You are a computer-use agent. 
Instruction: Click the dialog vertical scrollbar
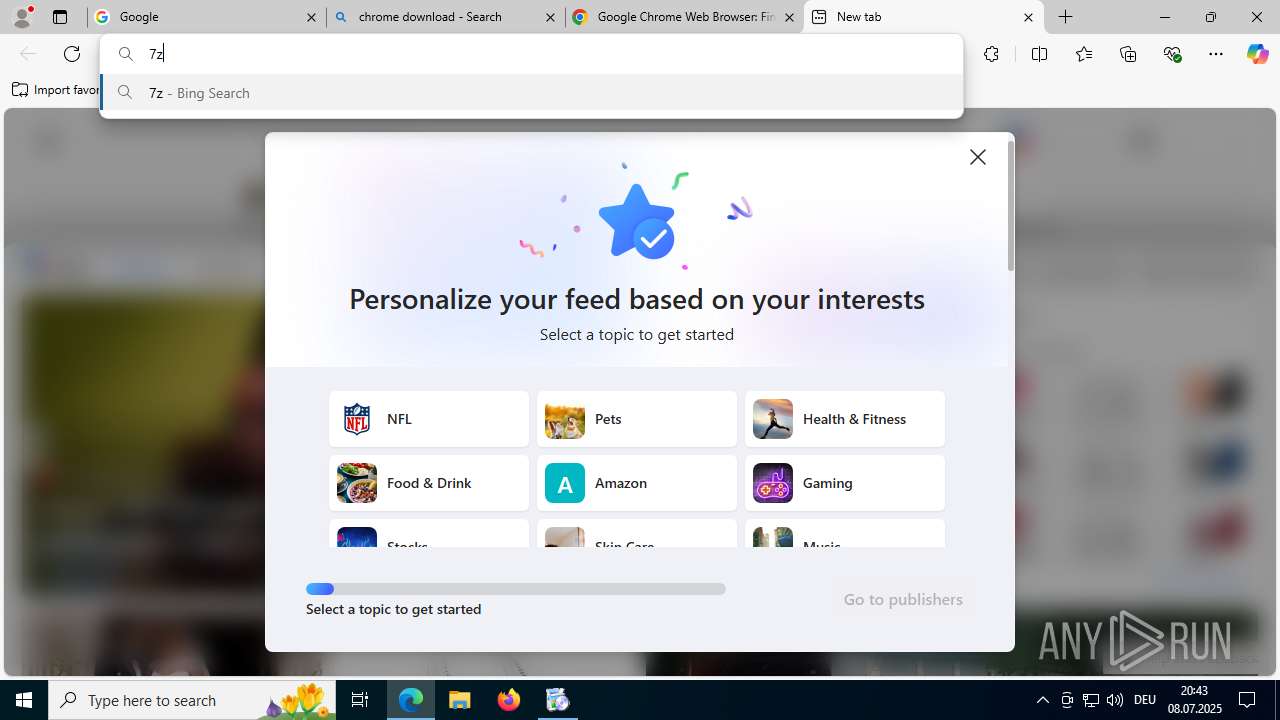click(1011, 206)
